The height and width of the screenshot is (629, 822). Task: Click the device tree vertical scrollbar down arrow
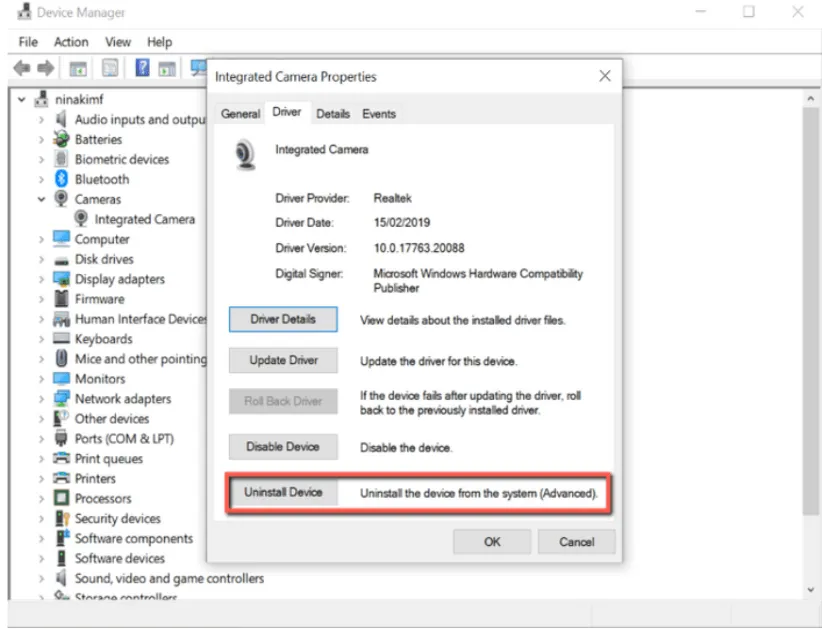(810, 590)
